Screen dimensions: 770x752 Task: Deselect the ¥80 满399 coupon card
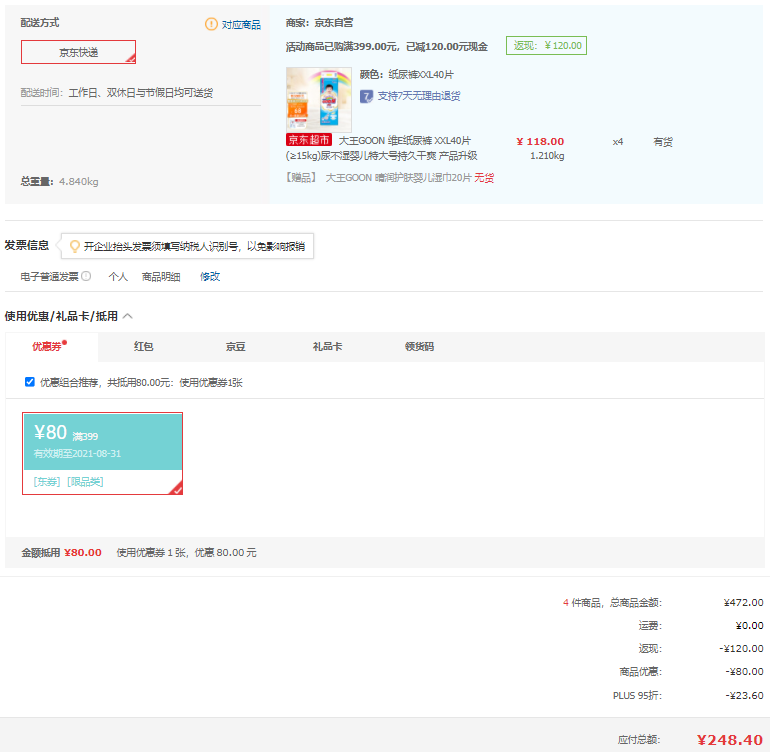pos(103,453)
